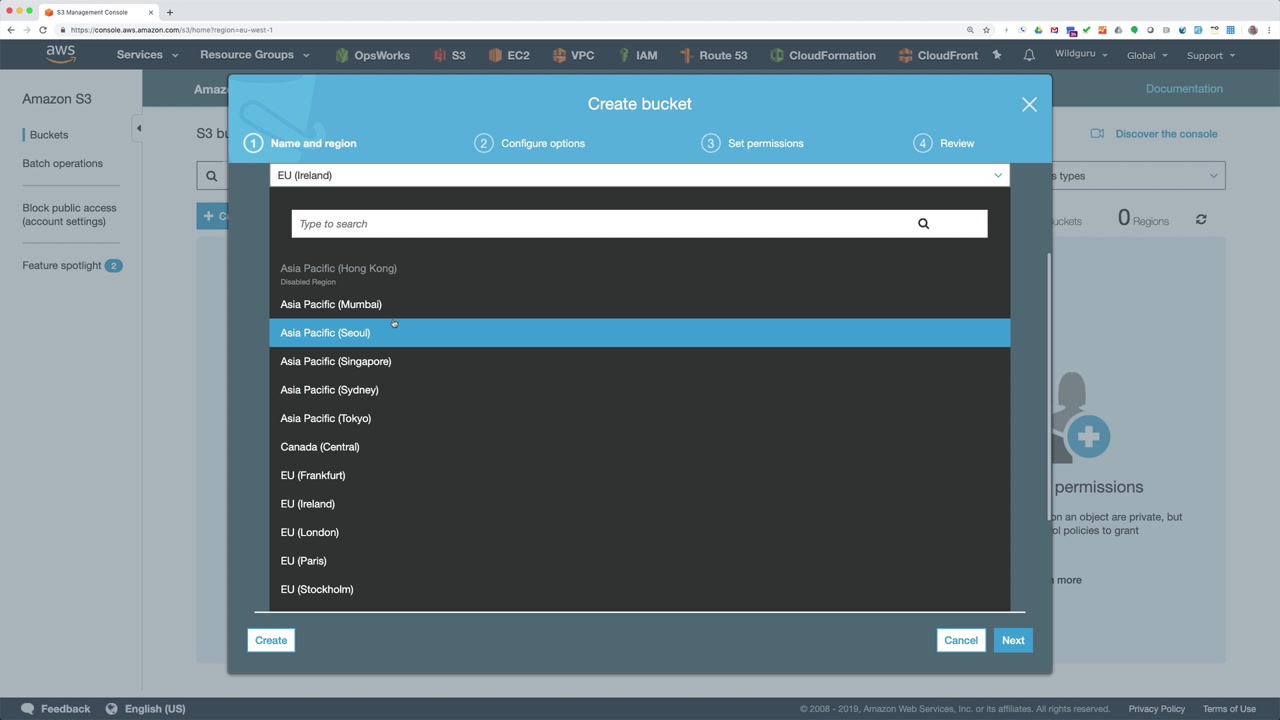Select EU (Ireland) in the region list
The image size is (1280, 720).
[639, 504]
